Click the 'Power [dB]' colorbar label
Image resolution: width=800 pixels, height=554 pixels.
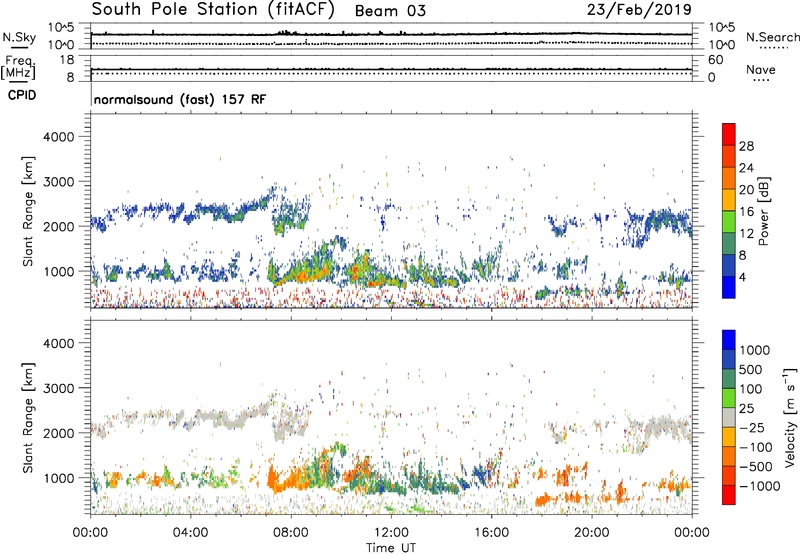click(764, 211)
